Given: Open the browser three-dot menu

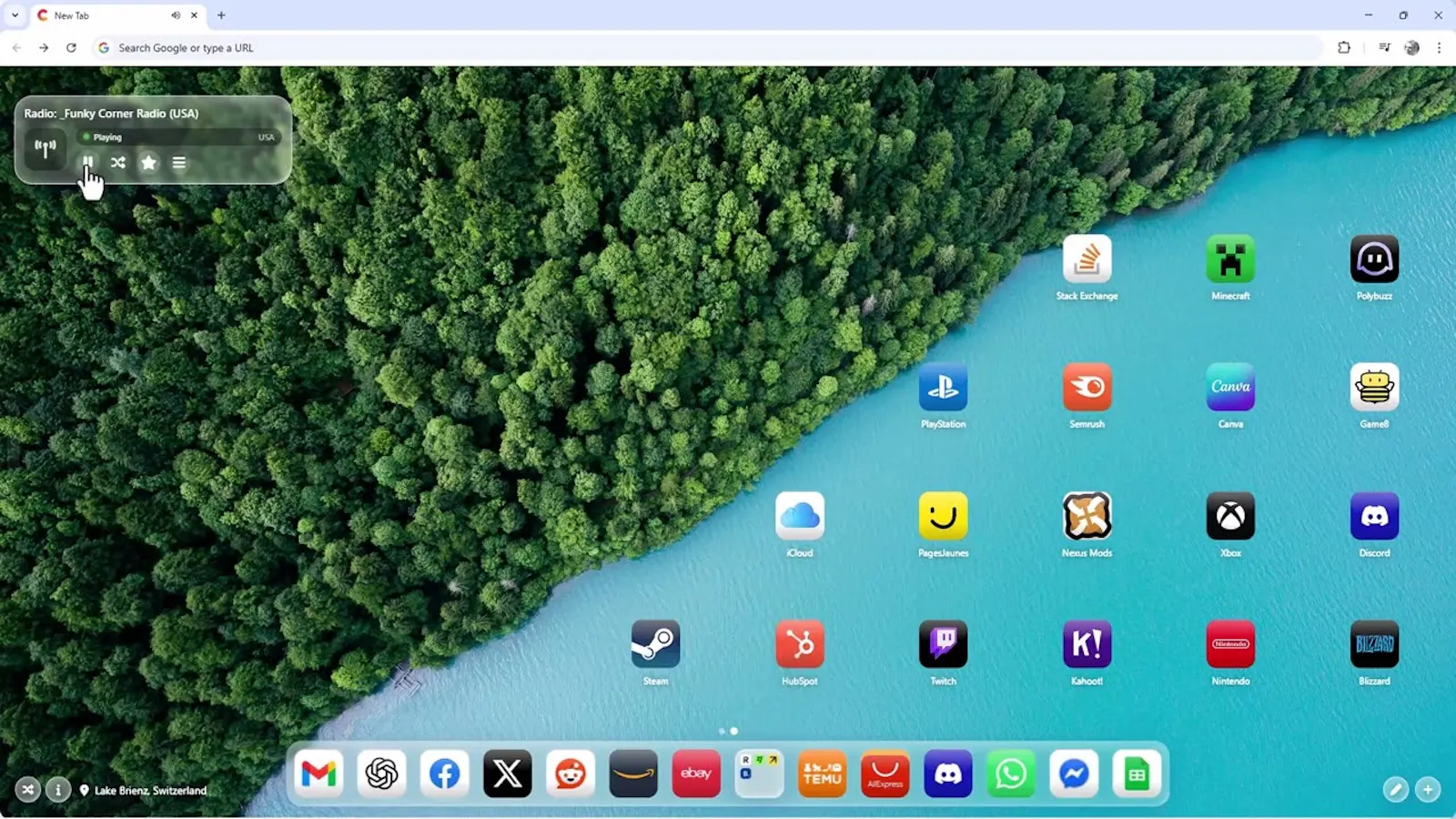Looking at the screenshot, I should coord(1439,47).
